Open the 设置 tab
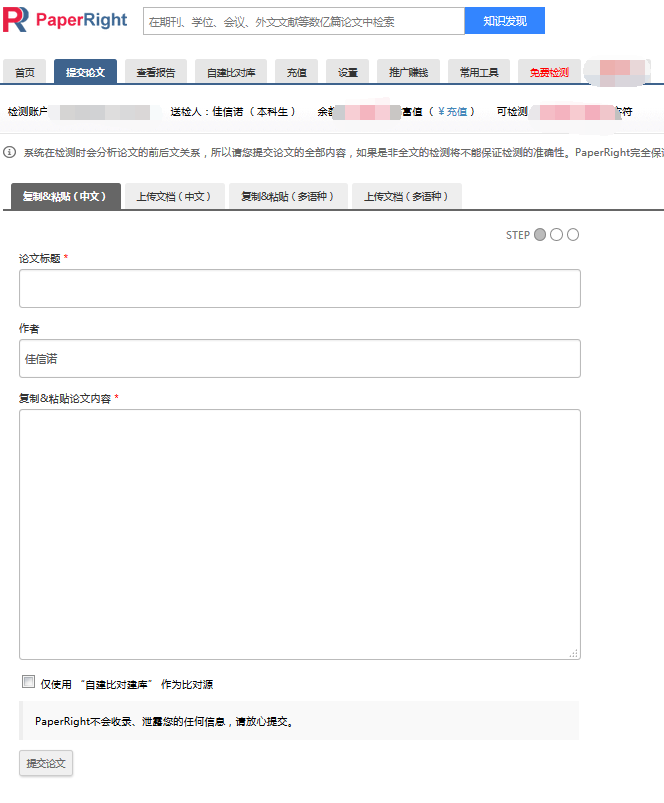This screenshot has width=664, height=803. pyautogui.click(x=348, y=72)
